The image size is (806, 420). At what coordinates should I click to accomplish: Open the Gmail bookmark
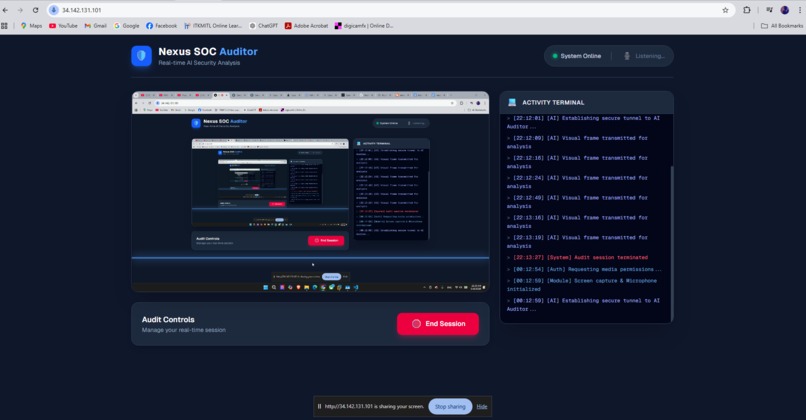point(96,26)
